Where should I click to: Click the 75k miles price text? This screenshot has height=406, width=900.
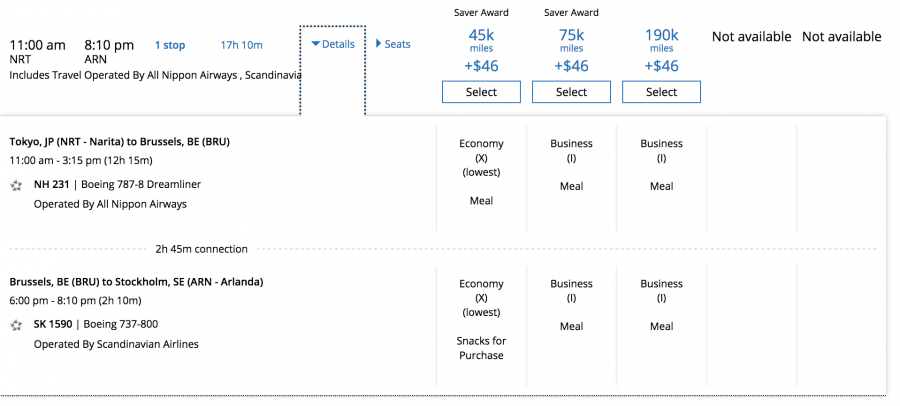click(571, 36)
